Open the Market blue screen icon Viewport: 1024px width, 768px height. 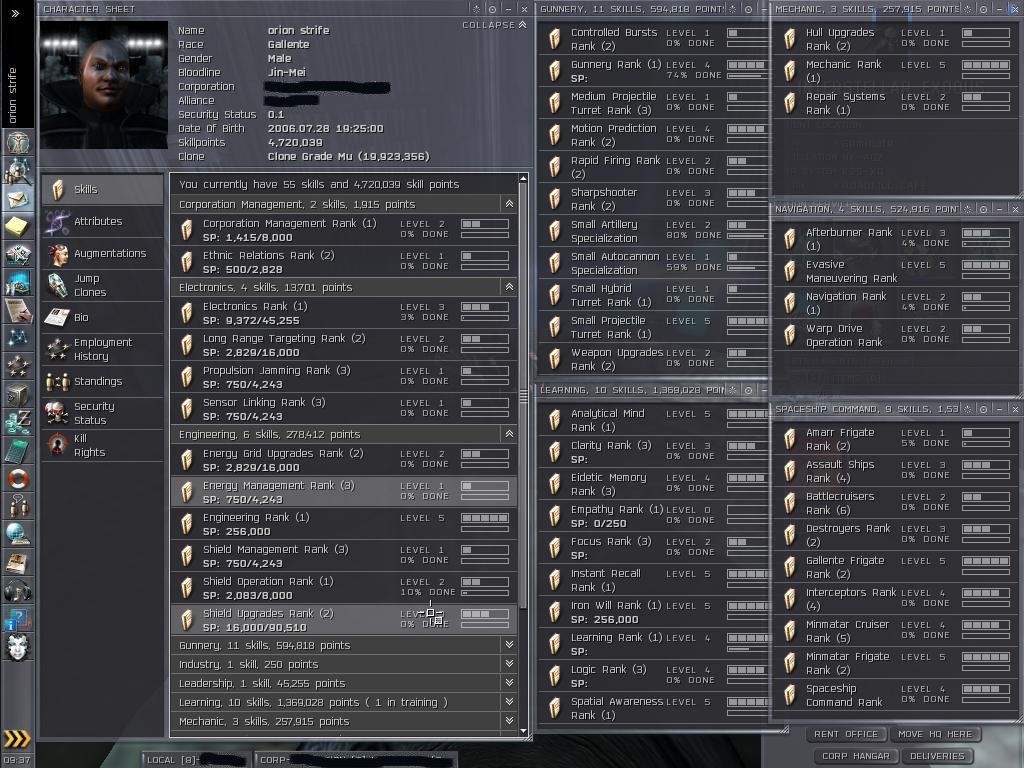click(18, 283)
